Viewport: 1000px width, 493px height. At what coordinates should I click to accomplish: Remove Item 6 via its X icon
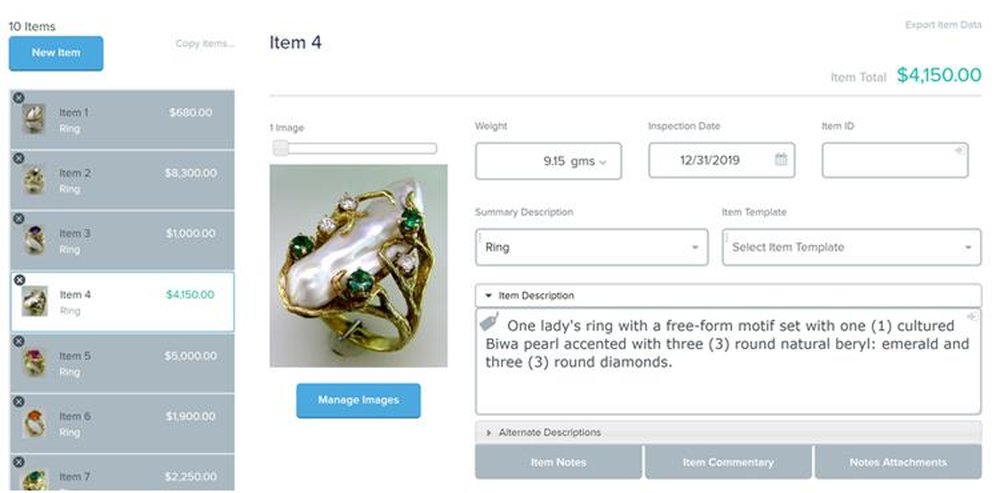(x=18, y=402)
